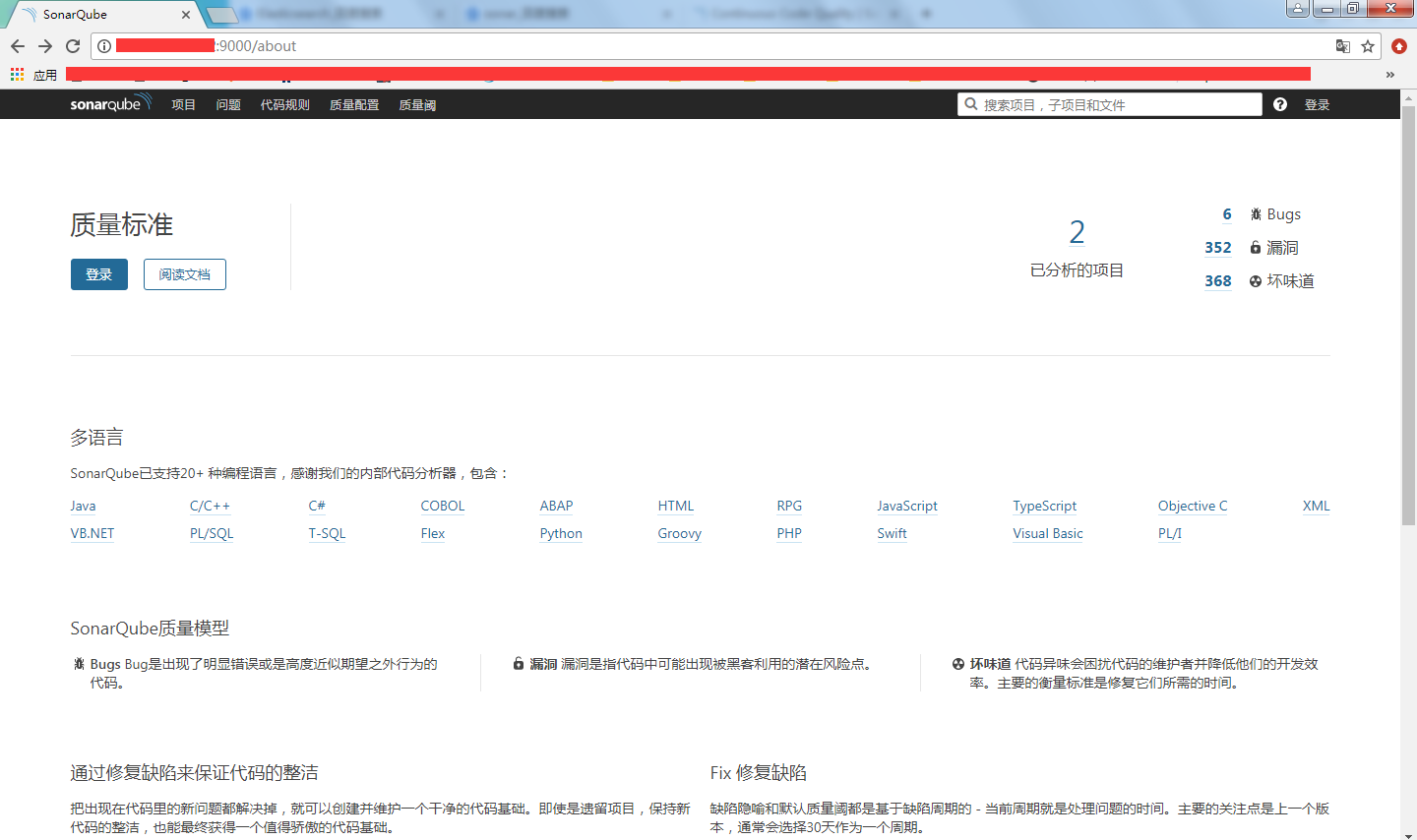Open the 代码规则 menu item
The width and height of the screenshot is (1417, 840).
285,105
